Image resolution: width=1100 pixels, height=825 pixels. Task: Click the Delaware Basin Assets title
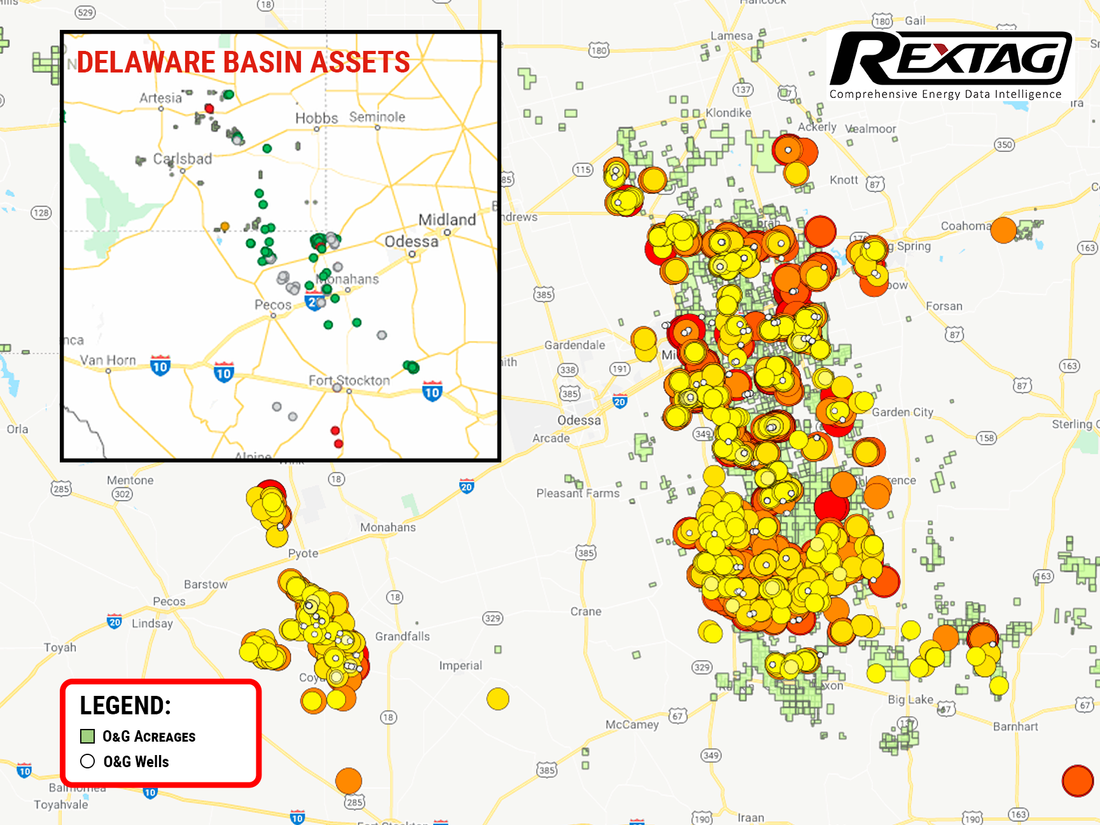[x=243, y=62]
